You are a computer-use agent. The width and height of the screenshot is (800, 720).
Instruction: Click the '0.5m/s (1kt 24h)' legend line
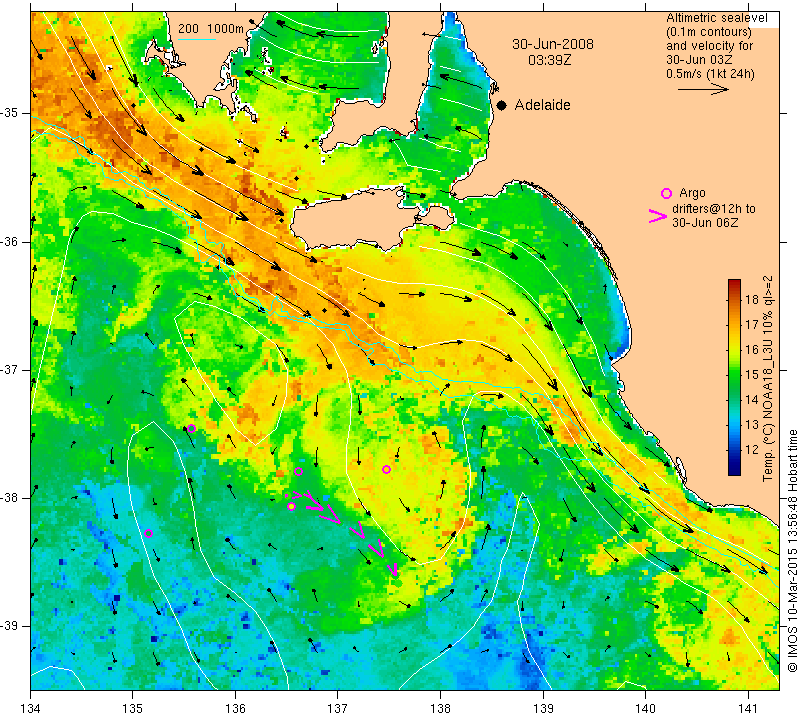(x=710, y=74)
